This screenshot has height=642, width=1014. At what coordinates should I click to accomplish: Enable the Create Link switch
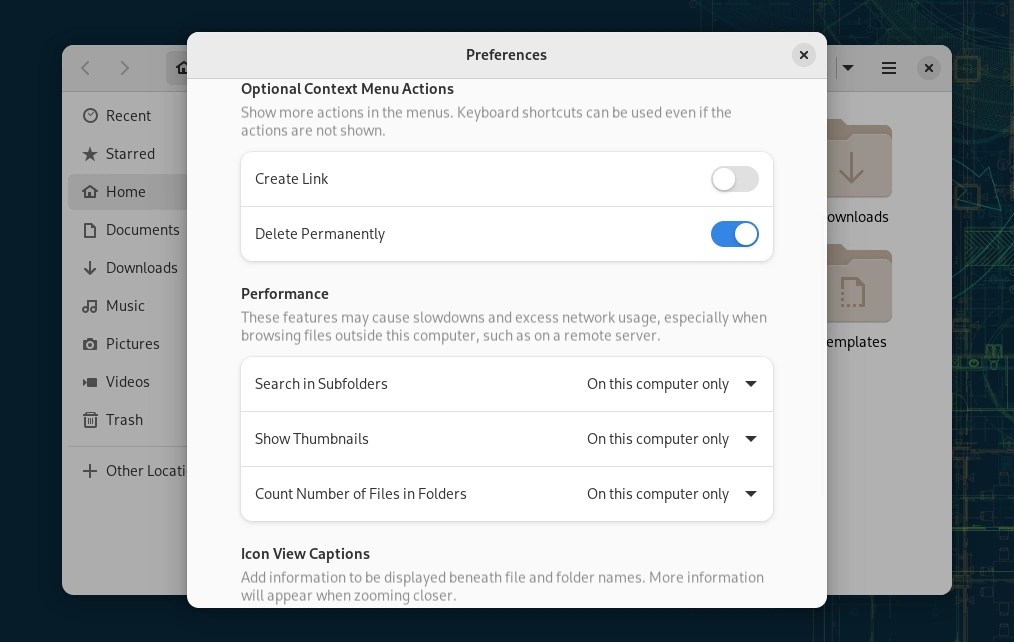click(734, 179)
